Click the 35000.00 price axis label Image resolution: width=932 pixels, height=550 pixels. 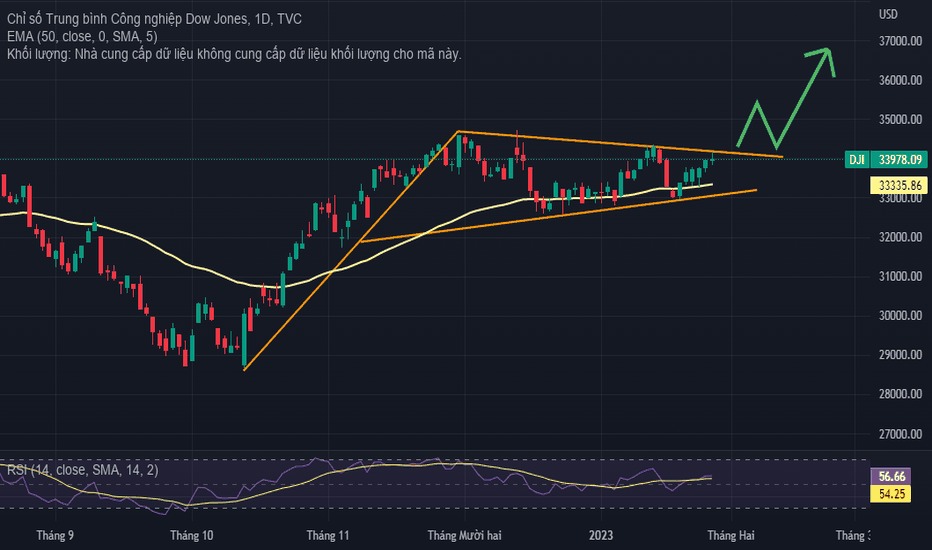tap(900, 120)
